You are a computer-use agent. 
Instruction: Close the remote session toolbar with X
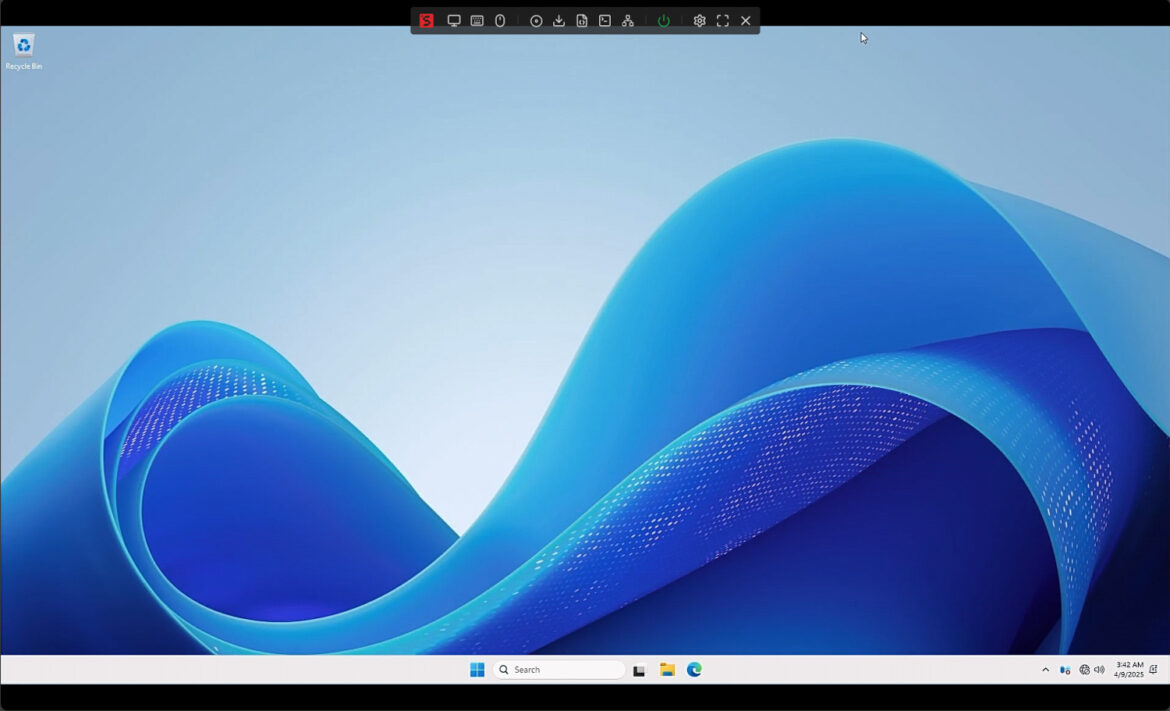(x=745, y=21)
